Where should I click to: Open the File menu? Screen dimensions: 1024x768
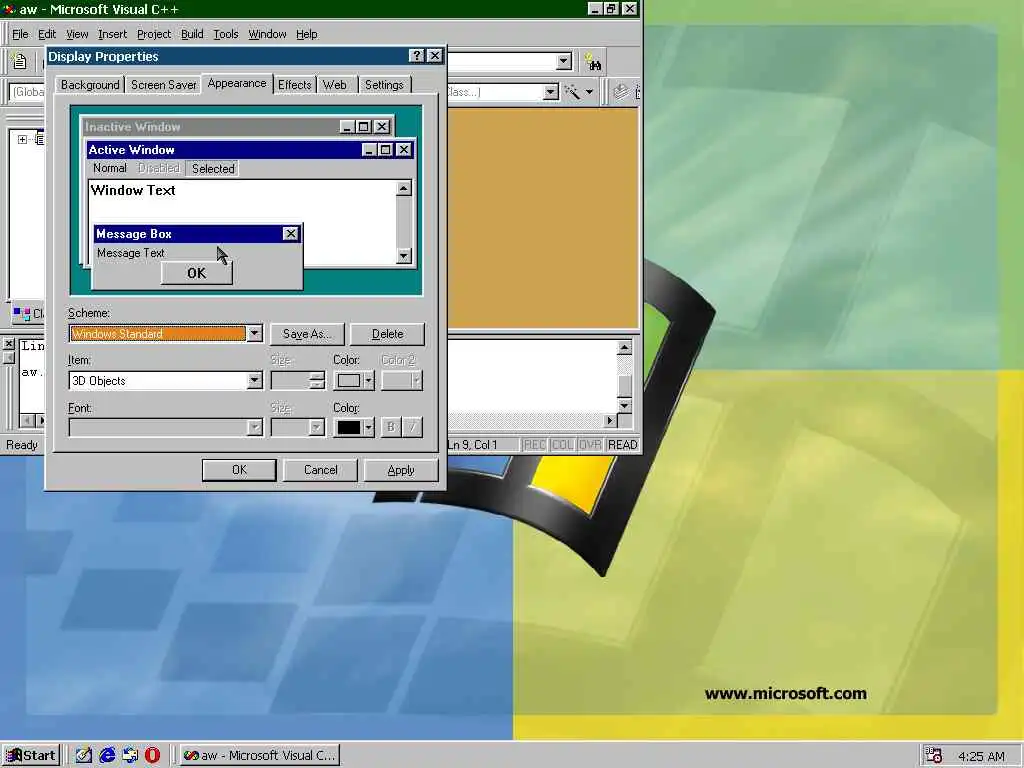(20, 34)
